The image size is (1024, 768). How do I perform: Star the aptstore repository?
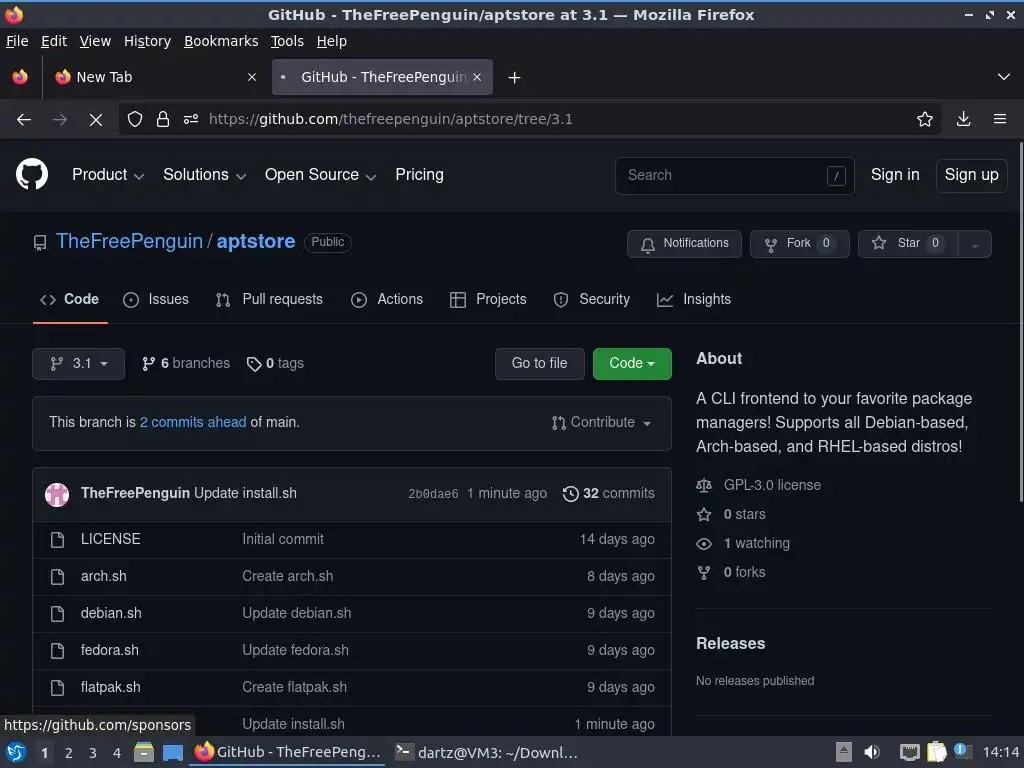pos(908,244)
